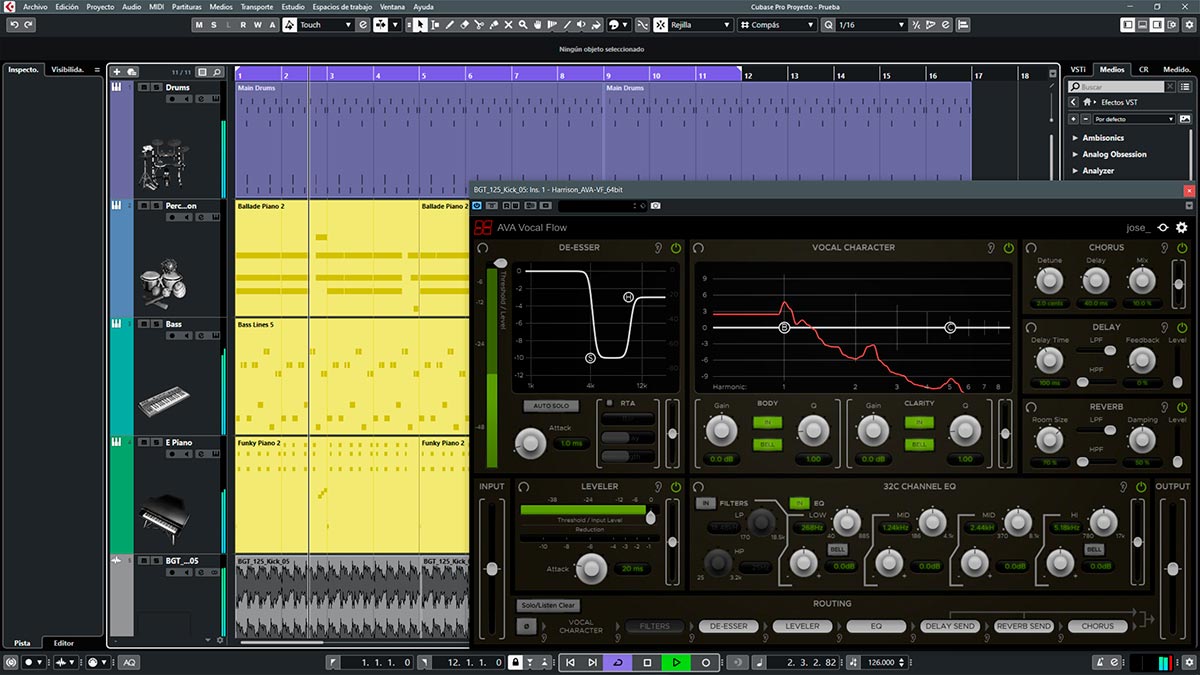
Task: Reset De-Esser with its circular arrow icon
Action: (x=483, y=247)
